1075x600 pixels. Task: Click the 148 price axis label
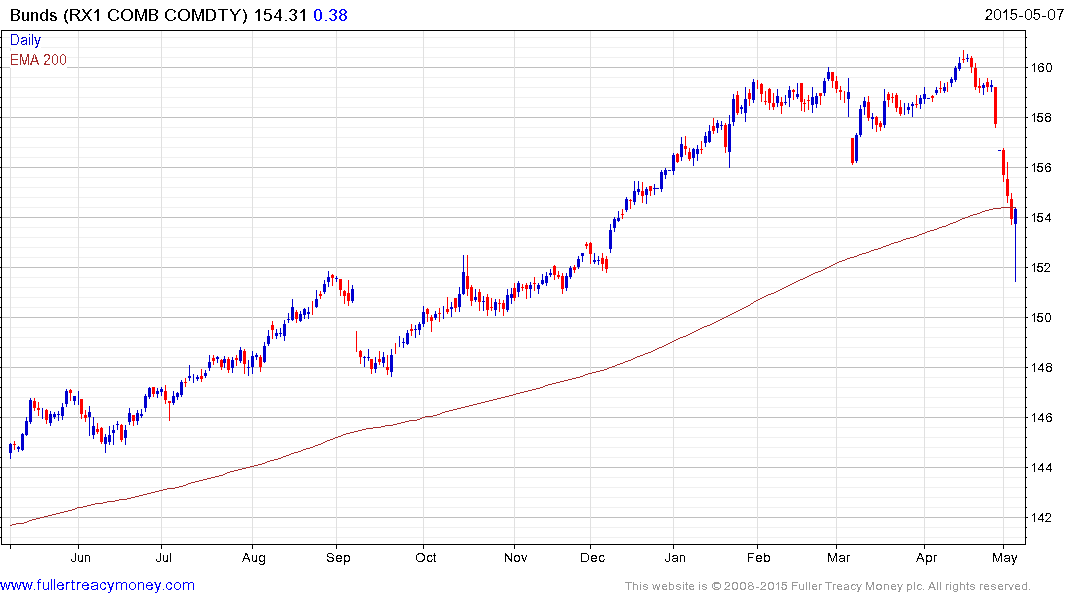coord(1042,368)
